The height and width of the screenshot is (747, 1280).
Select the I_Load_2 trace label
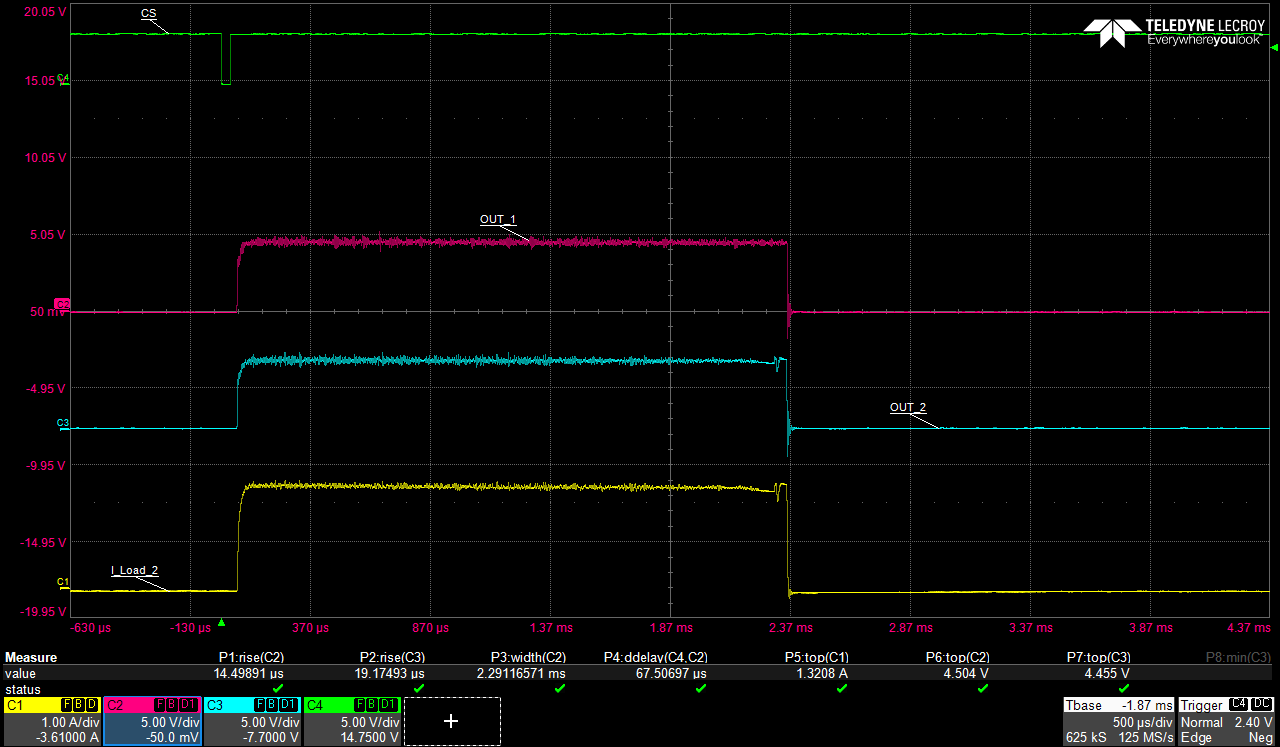tap(134, 570)
